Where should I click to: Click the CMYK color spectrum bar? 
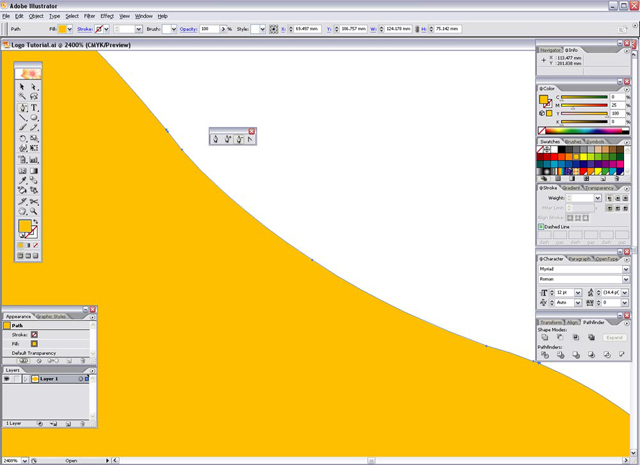coord(587,131)
